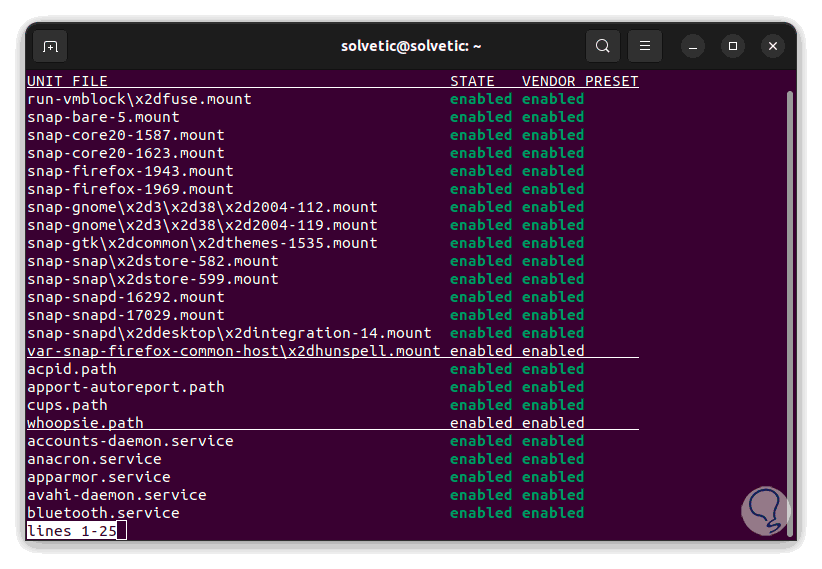Open the hamburger menu
Screen dimensions: 822x569
pyautogui.click(x=645, y=46)
